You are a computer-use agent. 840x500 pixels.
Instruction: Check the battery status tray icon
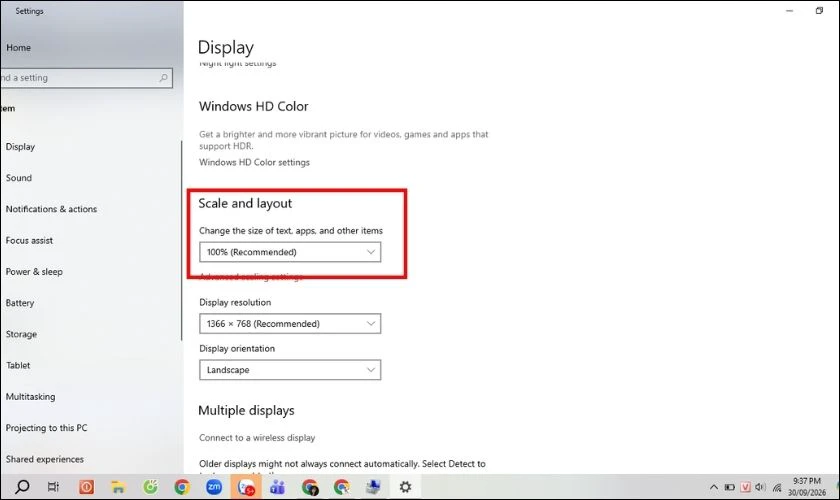729,487
